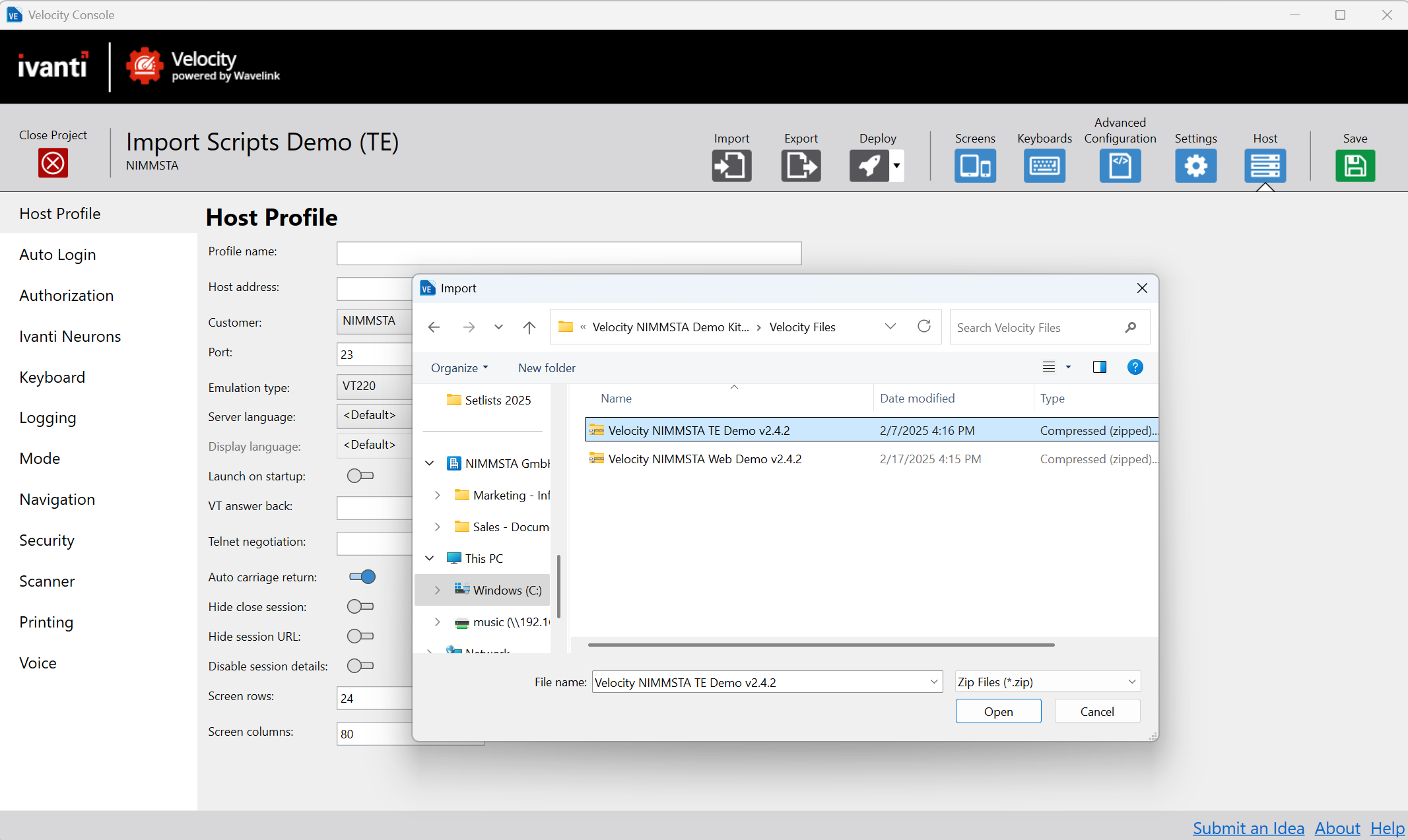Image resolution: width=1408 pixels, height=840 pixels.
Task: Expand the Marketing folder node
Action: click(x=438, y=495)
